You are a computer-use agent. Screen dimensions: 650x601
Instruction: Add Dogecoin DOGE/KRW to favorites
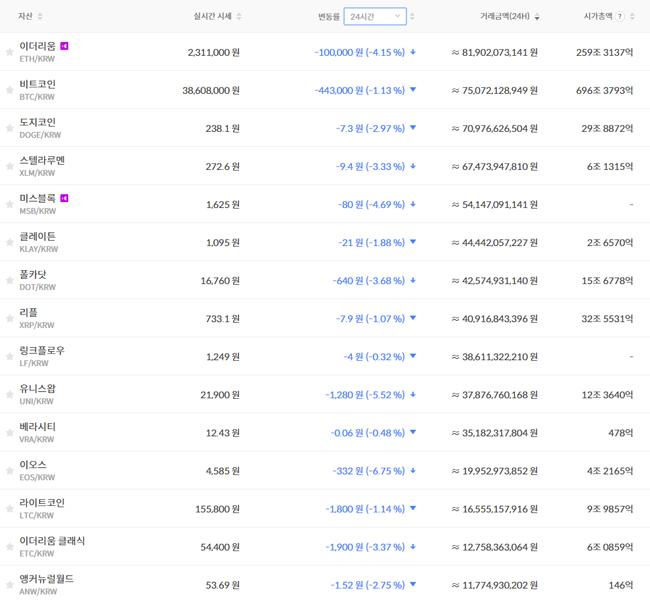[9, 128]
